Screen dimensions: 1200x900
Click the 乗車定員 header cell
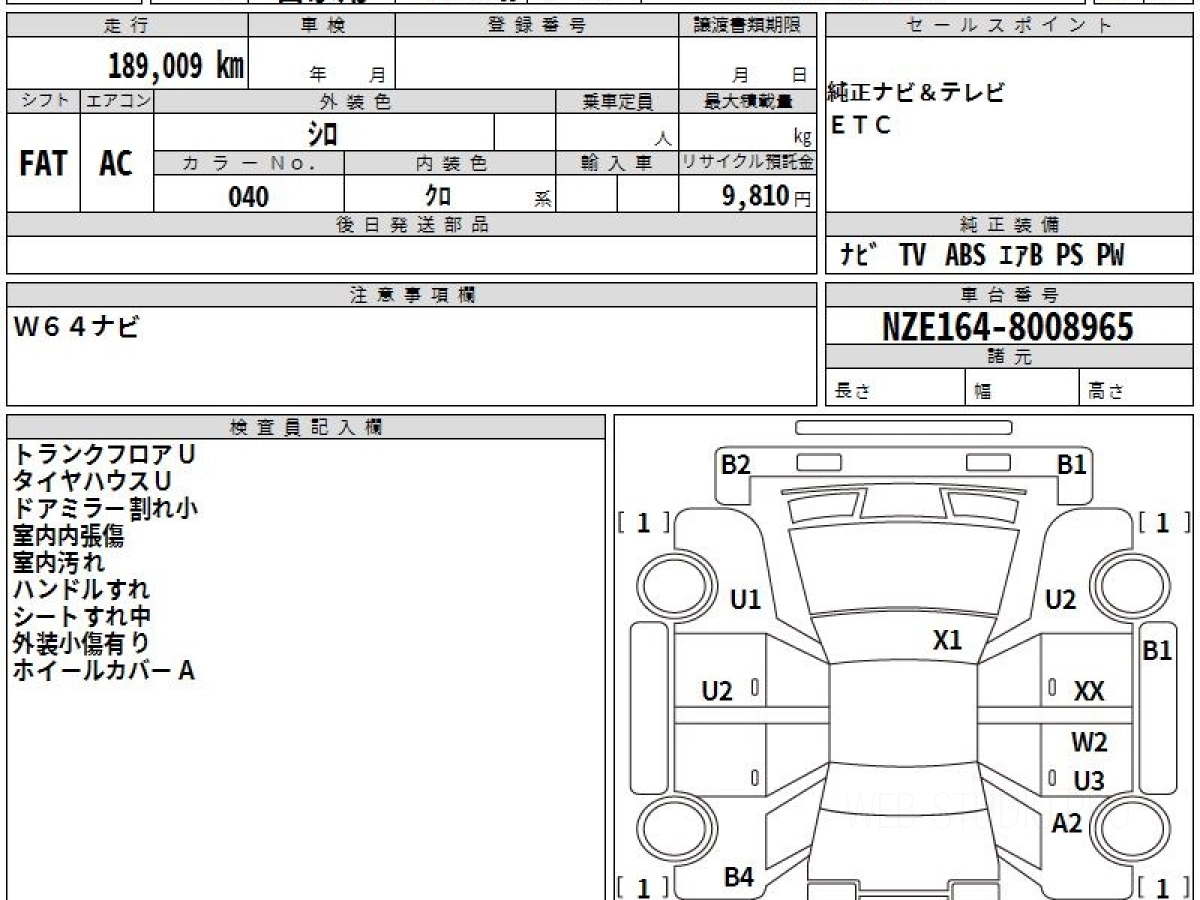point(617,102)
